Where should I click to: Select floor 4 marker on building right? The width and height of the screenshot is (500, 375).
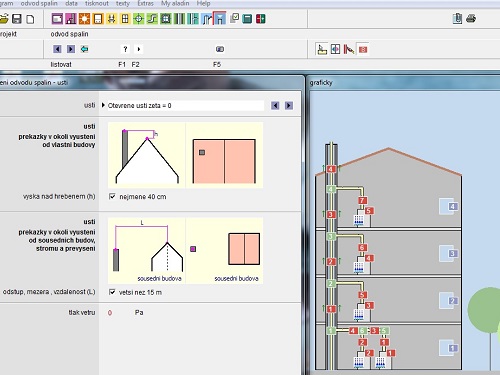[452, 206]
